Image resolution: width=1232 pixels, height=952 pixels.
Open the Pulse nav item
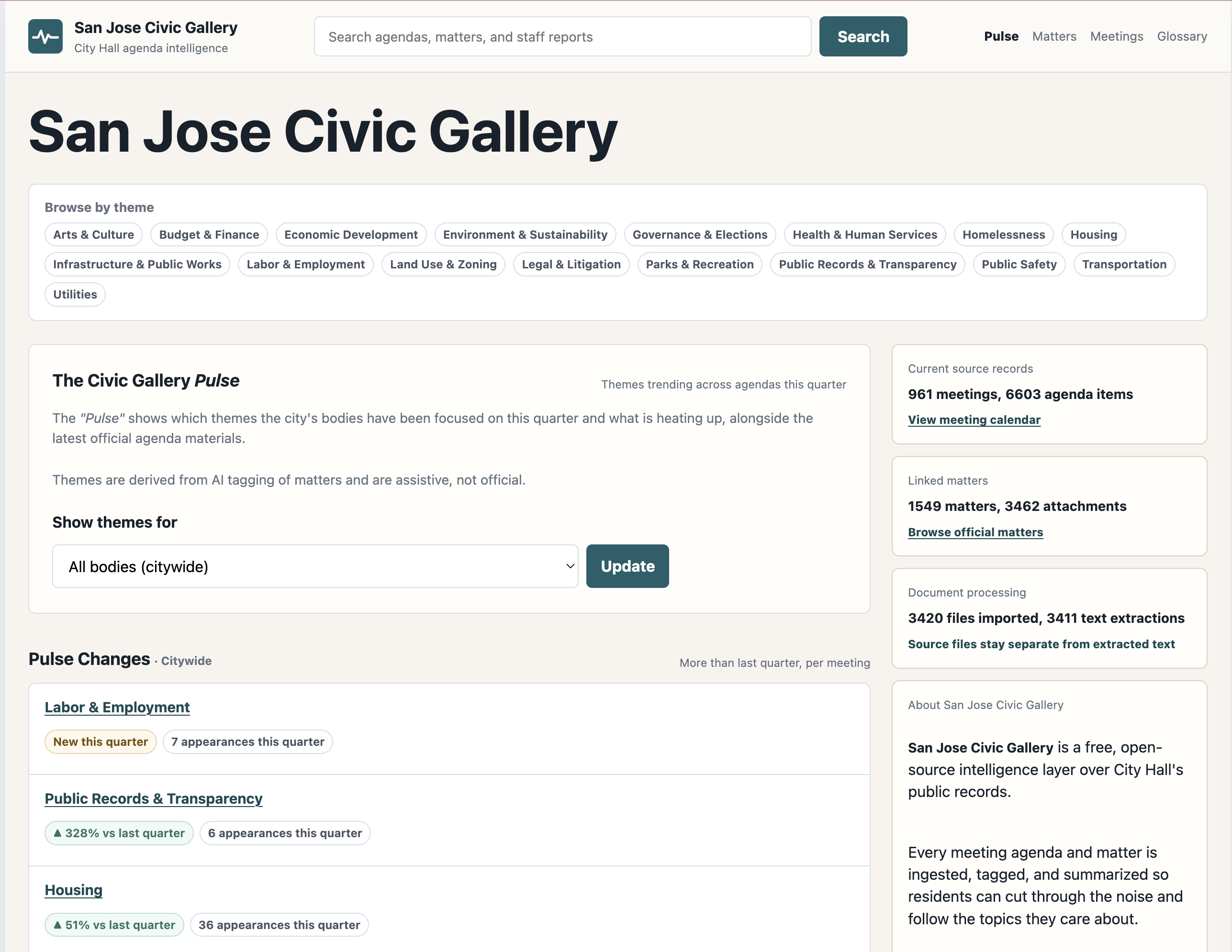coord(1001,37)
